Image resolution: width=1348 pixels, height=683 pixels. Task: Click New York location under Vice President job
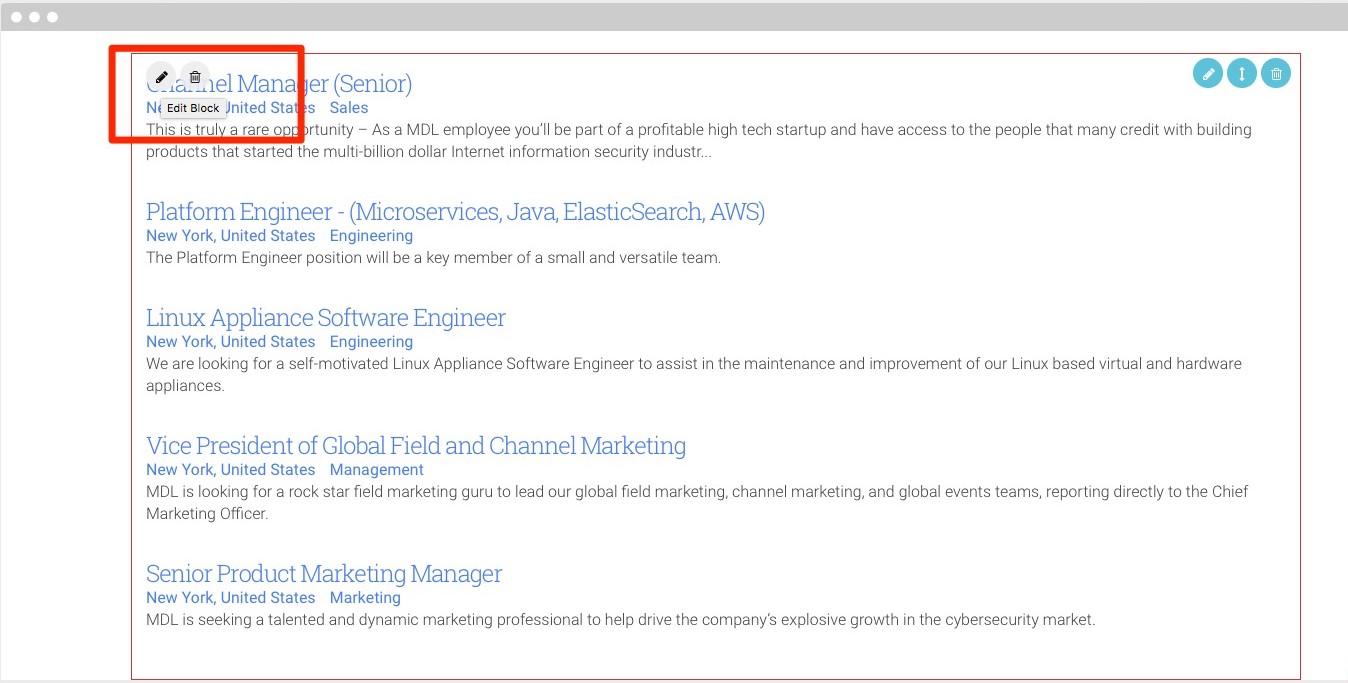[230, 470]
